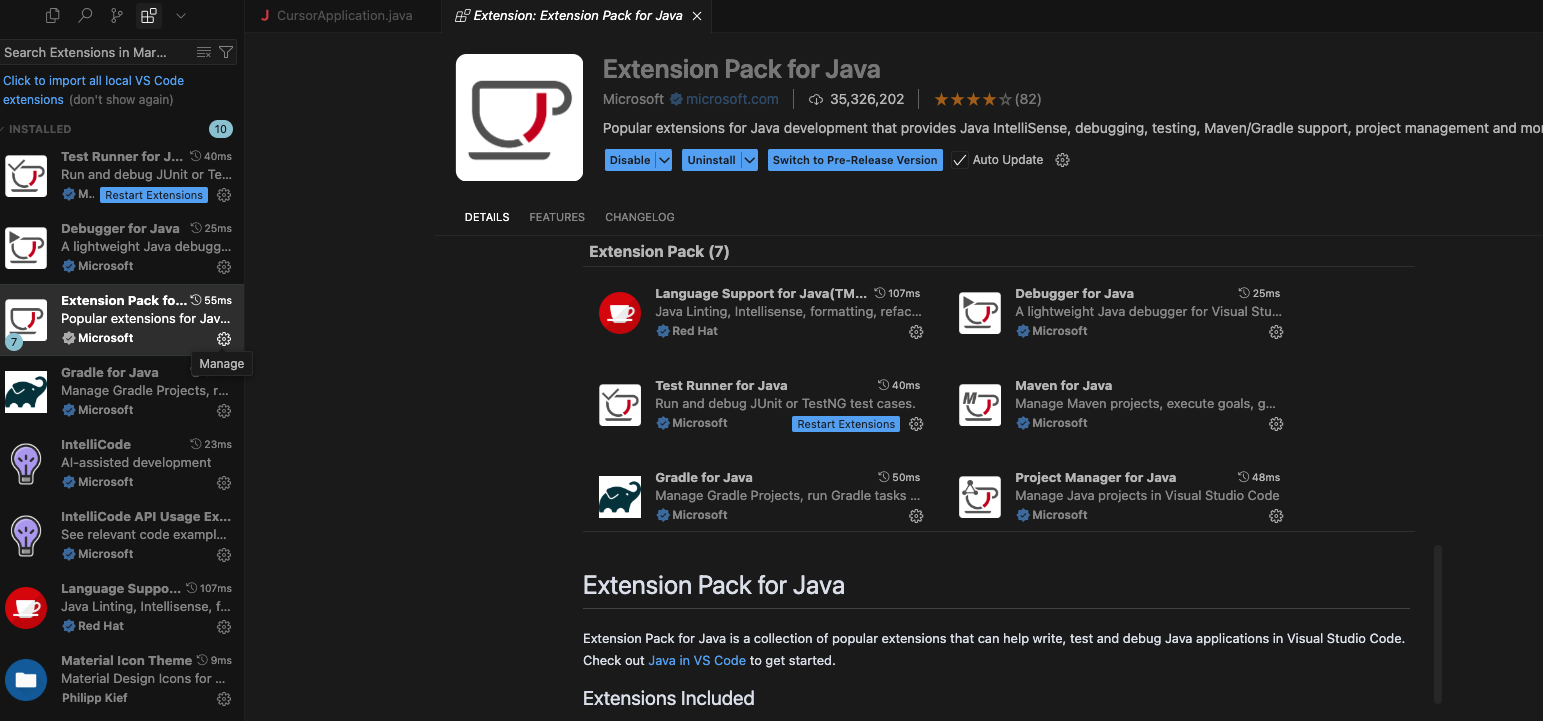Screen dimensions: 1543x721
Task: Open gear for Gradle for Java in pack list
Action: point(916,516)
